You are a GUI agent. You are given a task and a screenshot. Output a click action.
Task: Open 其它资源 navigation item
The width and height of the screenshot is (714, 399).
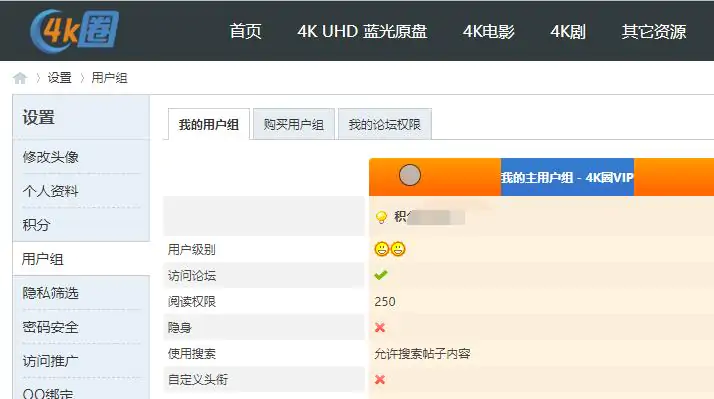click(x=654, y=31)
